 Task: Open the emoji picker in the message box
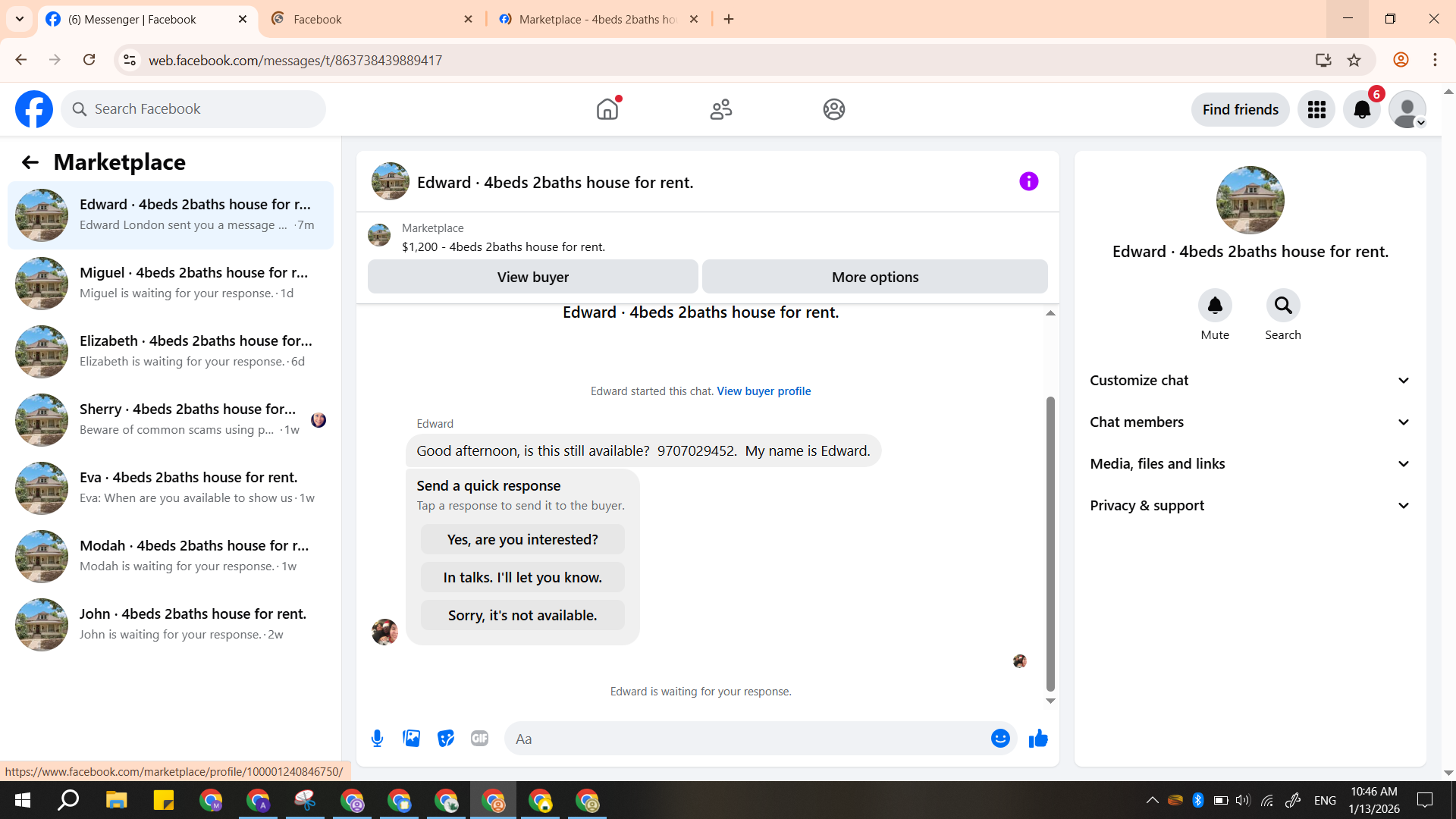1000,739
